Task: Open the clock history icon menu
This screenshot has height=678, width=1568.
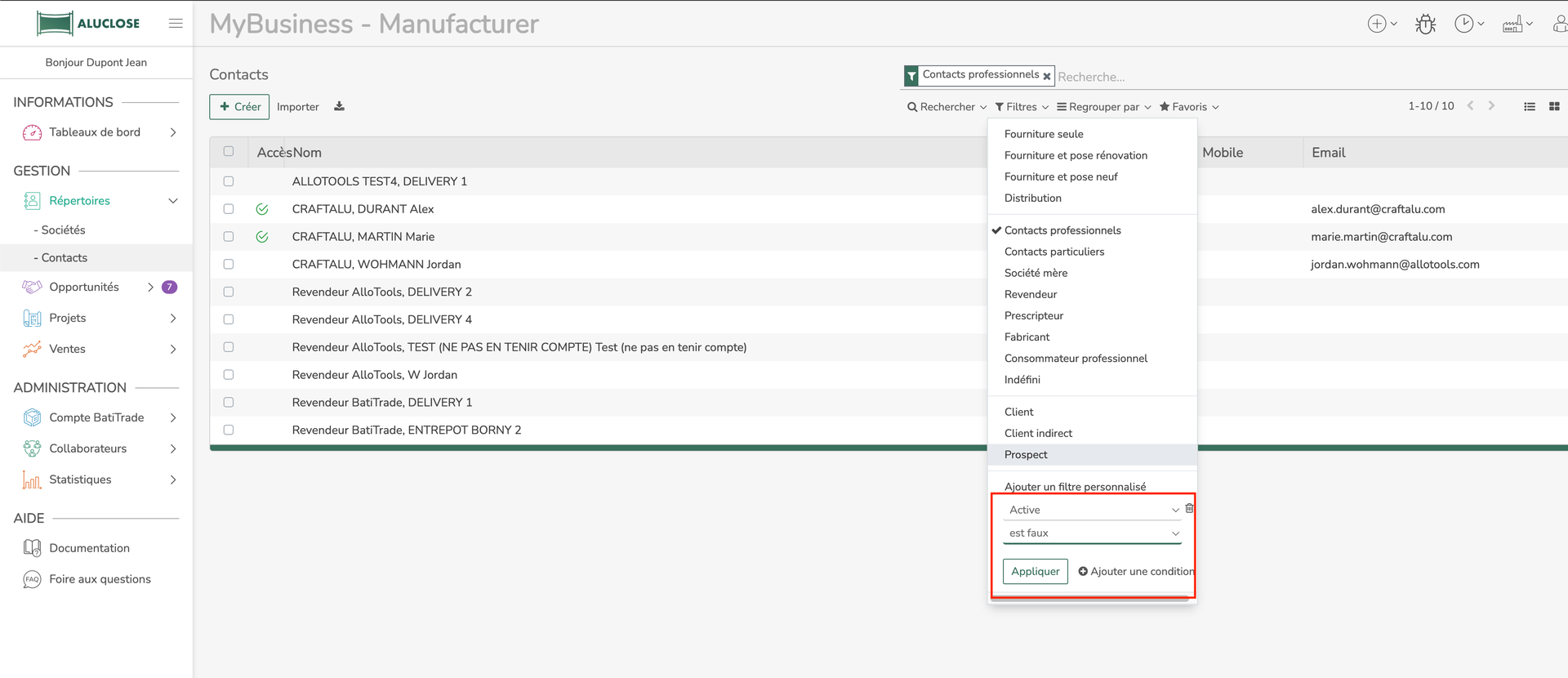Action: point(1468,25)
